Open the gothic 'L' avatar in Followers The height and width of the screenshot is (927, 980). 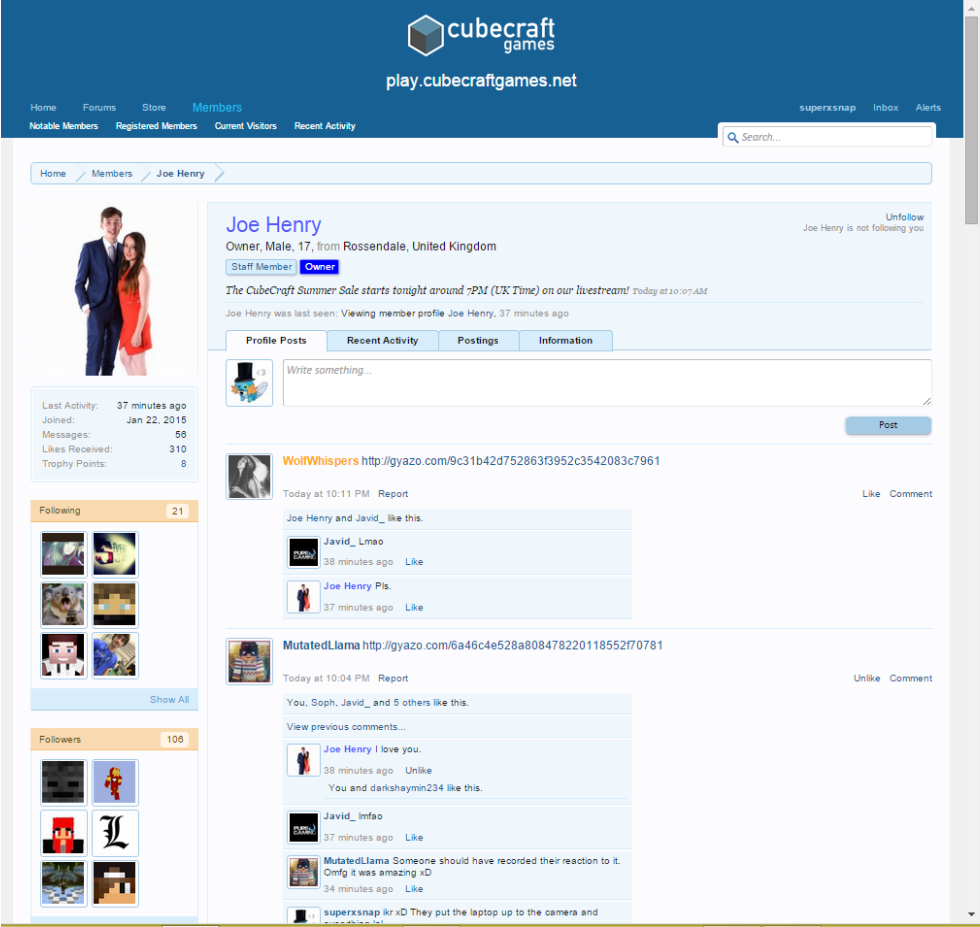114,833
